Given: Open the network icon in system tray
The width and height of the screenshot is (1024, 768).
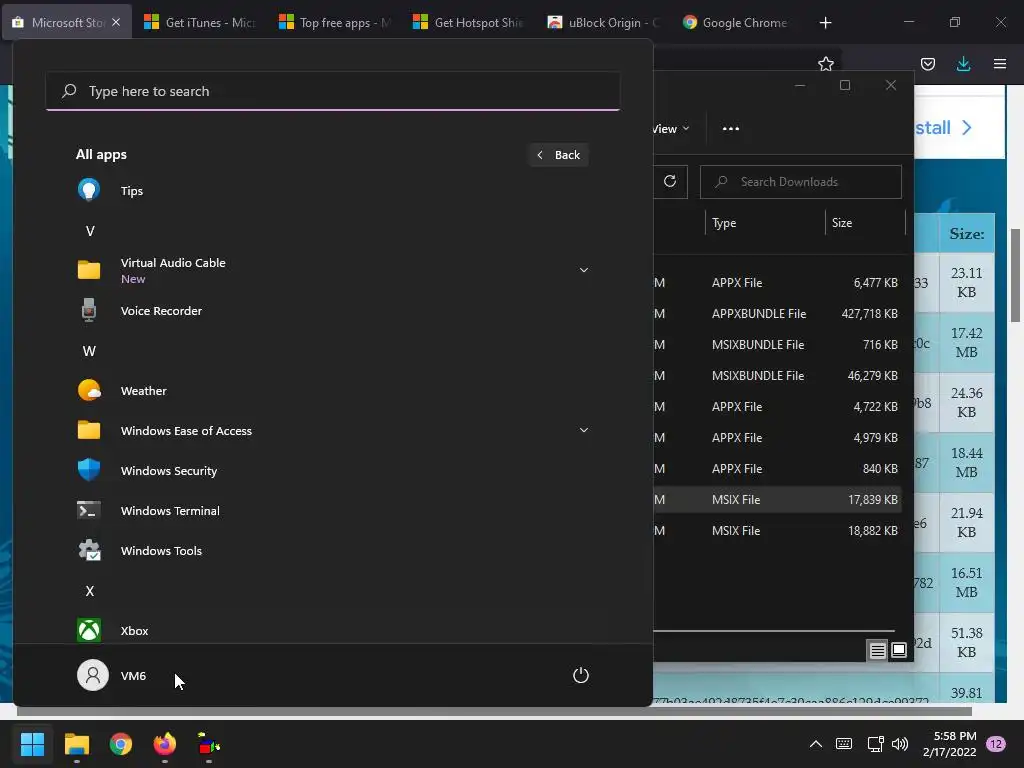Looking at the screenshot, I should (x=875, y=744).
